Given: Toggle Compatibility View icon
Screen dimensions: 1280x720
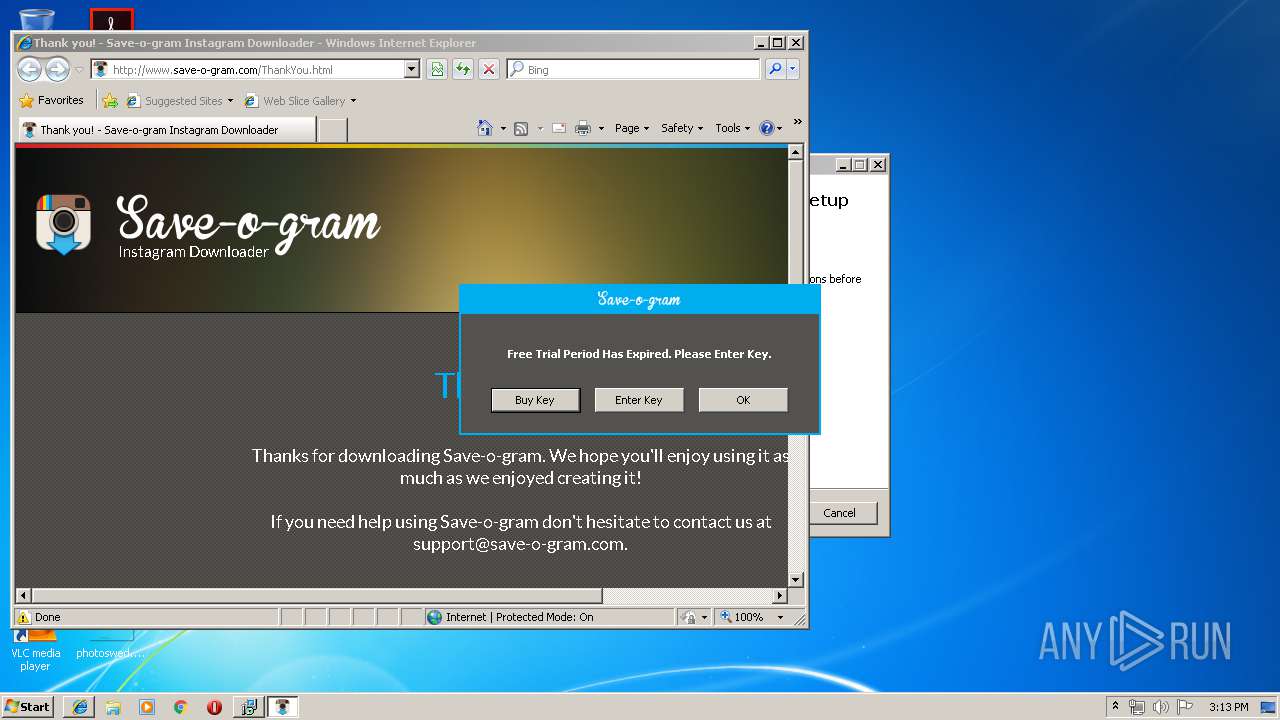Looking at the screenshot, I should pos(437,70).
